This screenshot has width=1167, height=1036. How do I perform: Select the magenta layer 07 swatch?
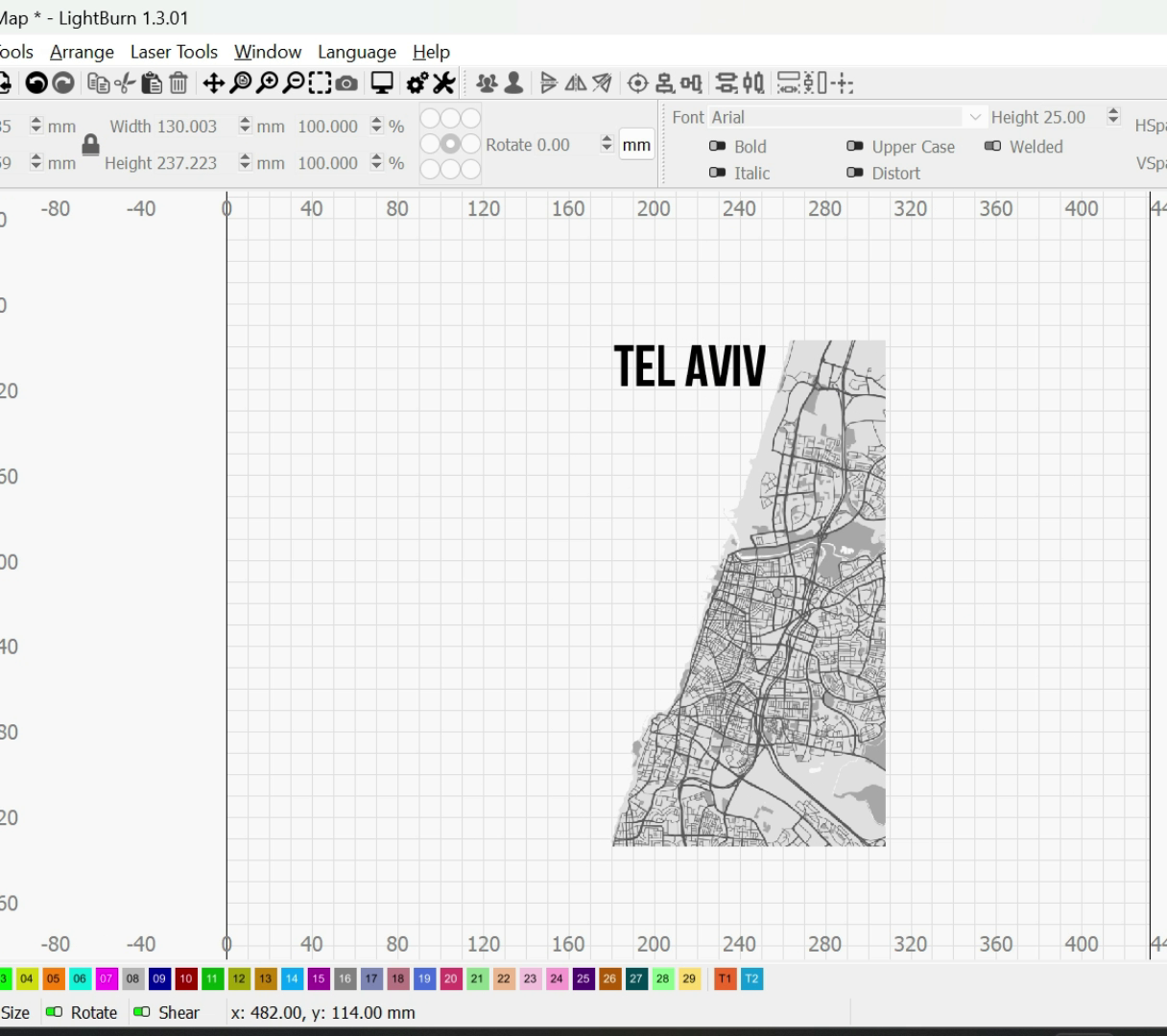coord(107,978)
